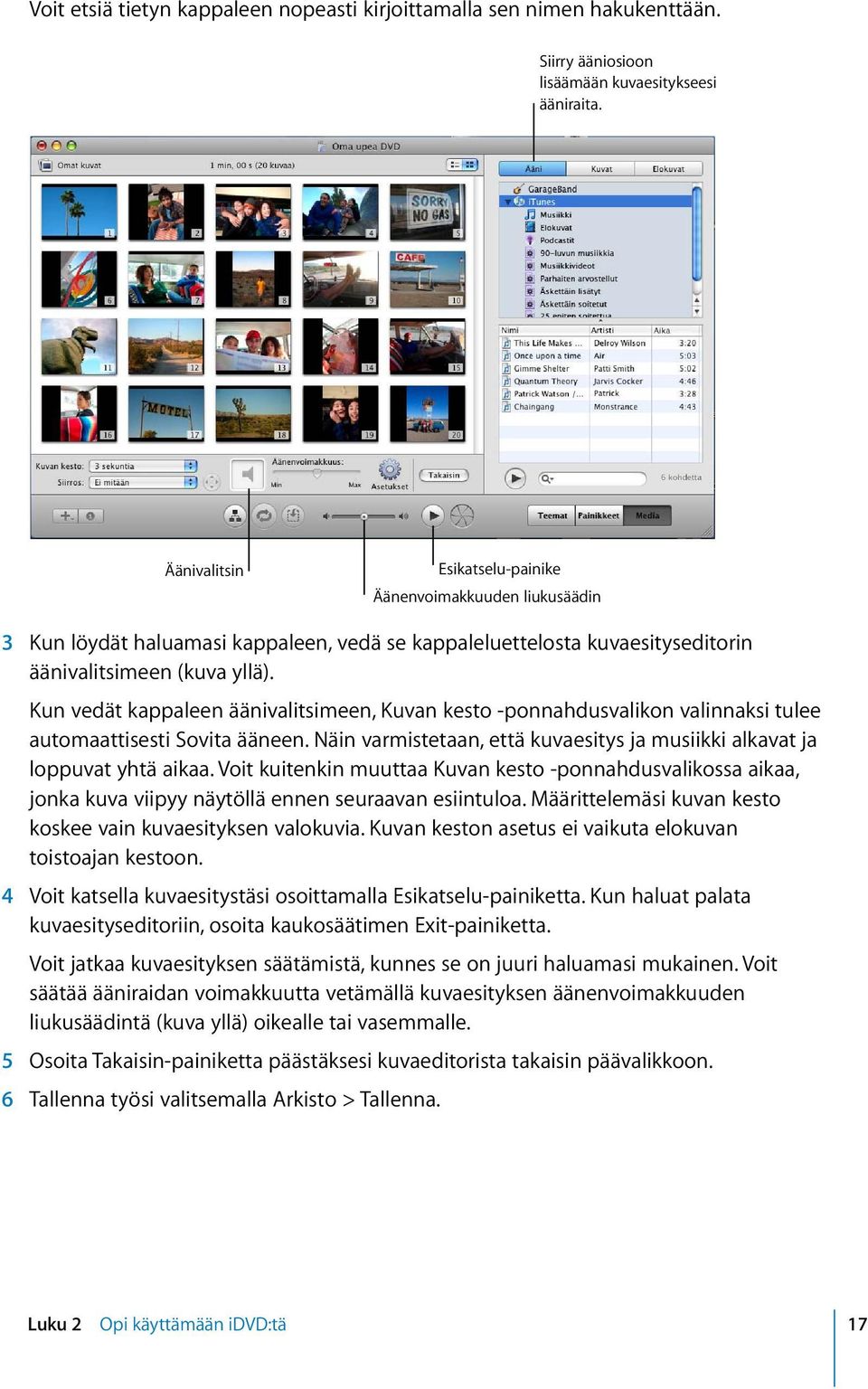The image size is (868, 1389).
Task: Select the Äskettäin soitetut playlist
Action: pyautogui.click(x=573, y=304)
